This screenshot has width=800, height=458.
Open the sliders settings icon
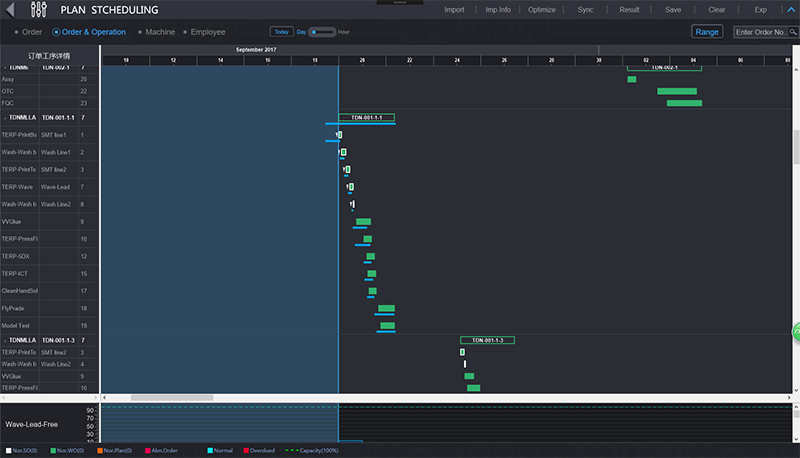click(x=39, y=11)
